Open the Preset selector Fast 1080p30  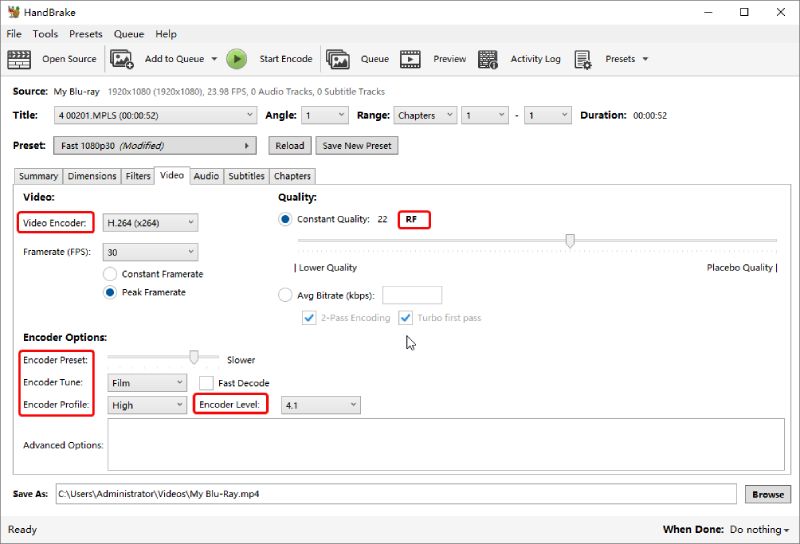pyautogui.click(x=155, y=146)
